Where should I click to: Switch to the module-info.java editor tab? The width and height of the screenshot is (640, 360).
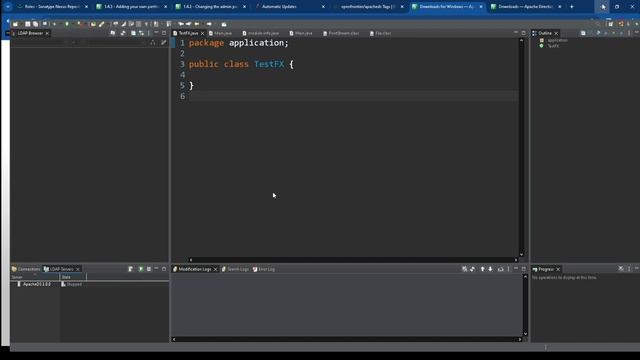tap(261, 33)
